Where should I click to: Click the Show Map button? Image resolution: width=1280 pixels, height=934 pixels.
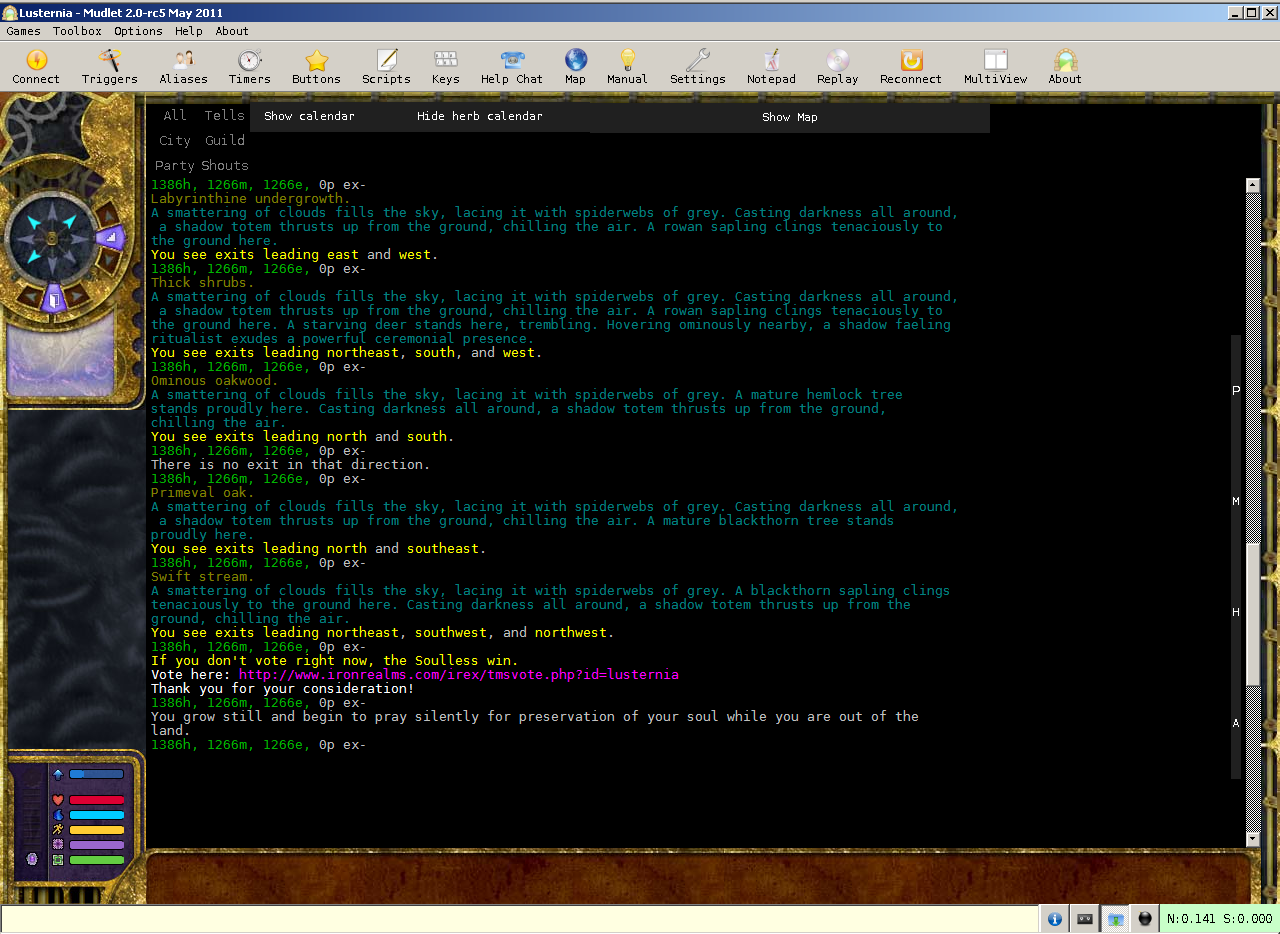pos(789,117)
